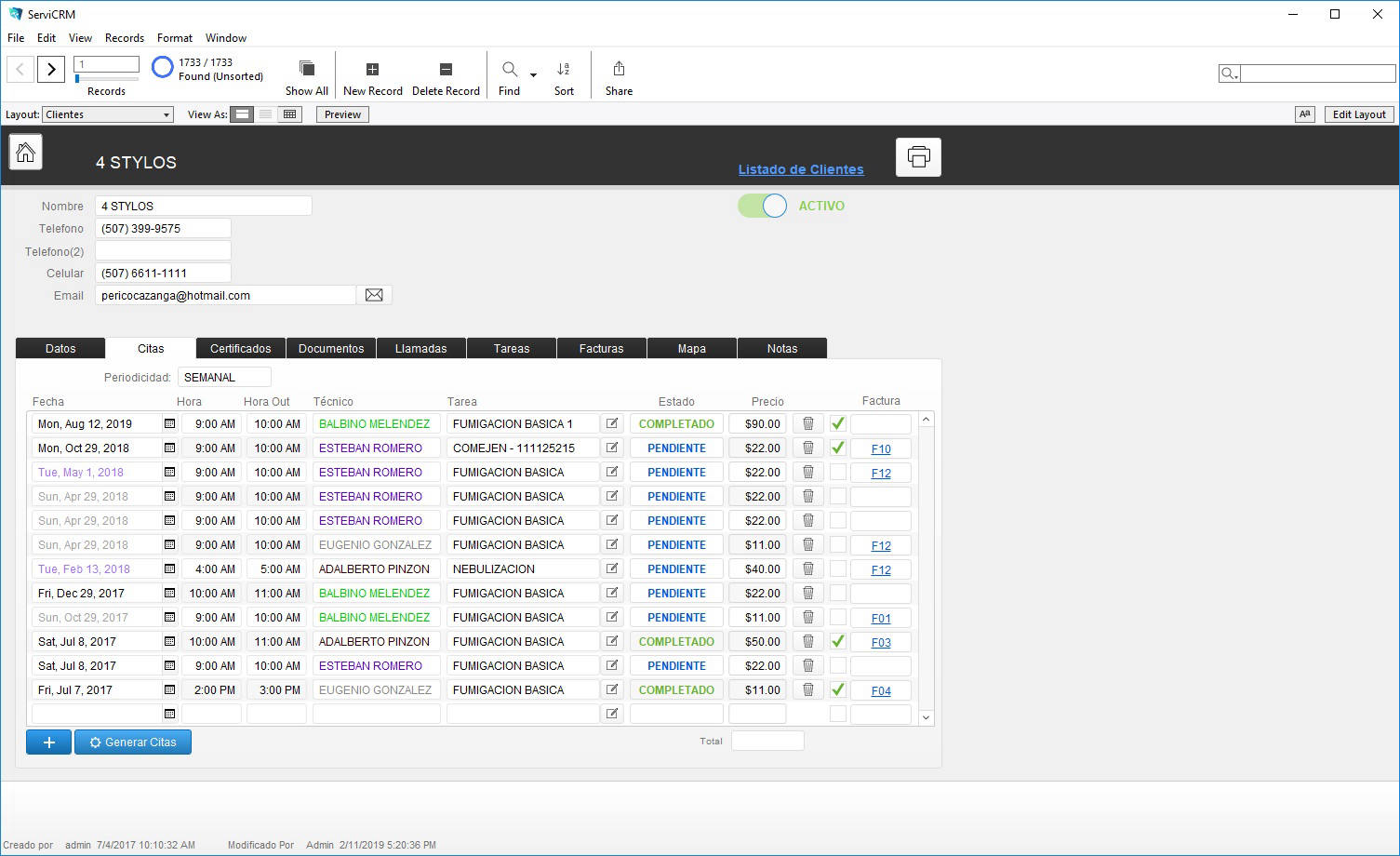Edit the FUMIGACION BASICA 1 task icon
This screenshot has height=856, width=1400.
tap(612, 423)
